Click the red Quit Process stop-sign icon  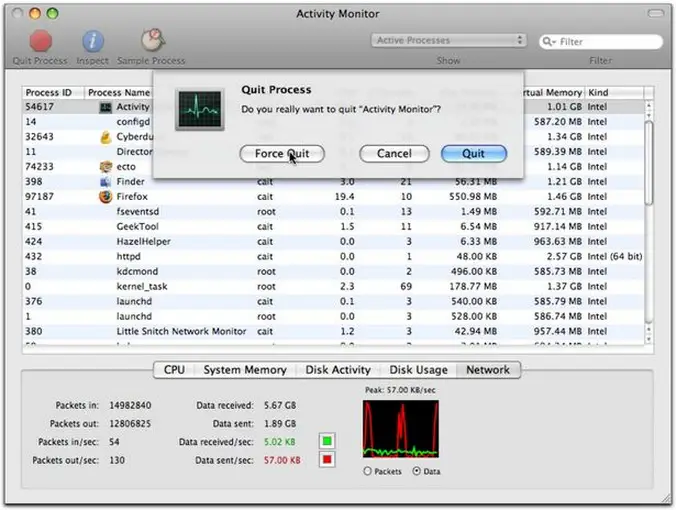pyautogui.click(x=41, y=41)
